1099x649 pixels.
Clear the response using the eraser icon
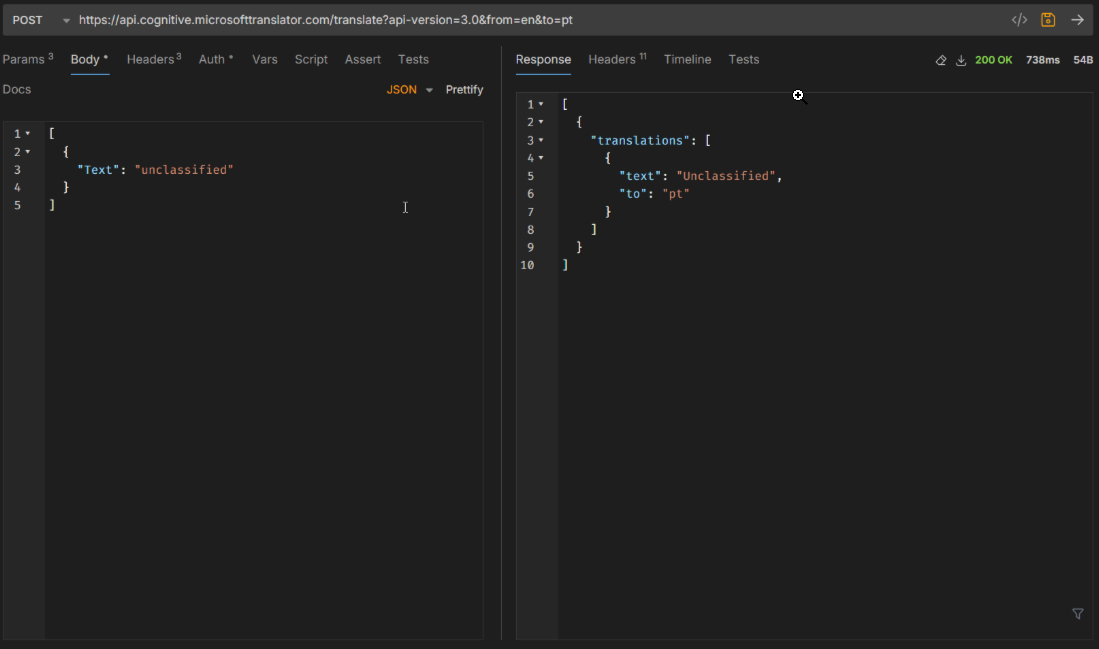click(940, 60)
